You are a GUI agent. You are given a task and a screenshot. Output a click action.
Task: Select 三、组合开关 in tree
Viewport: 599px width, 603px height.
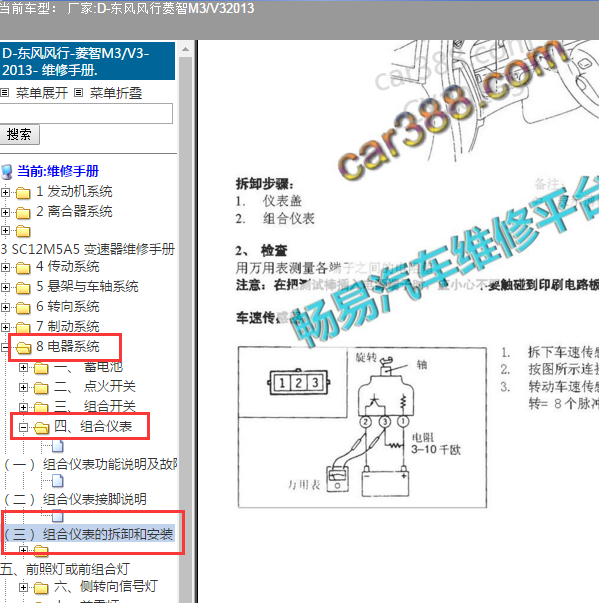click(95, 406)
